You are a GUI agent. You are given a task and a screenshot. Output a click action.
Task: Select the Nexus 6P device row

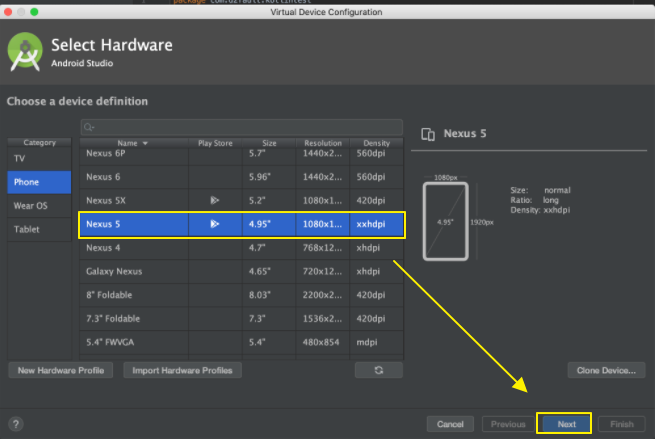click(x=241, y=154)
